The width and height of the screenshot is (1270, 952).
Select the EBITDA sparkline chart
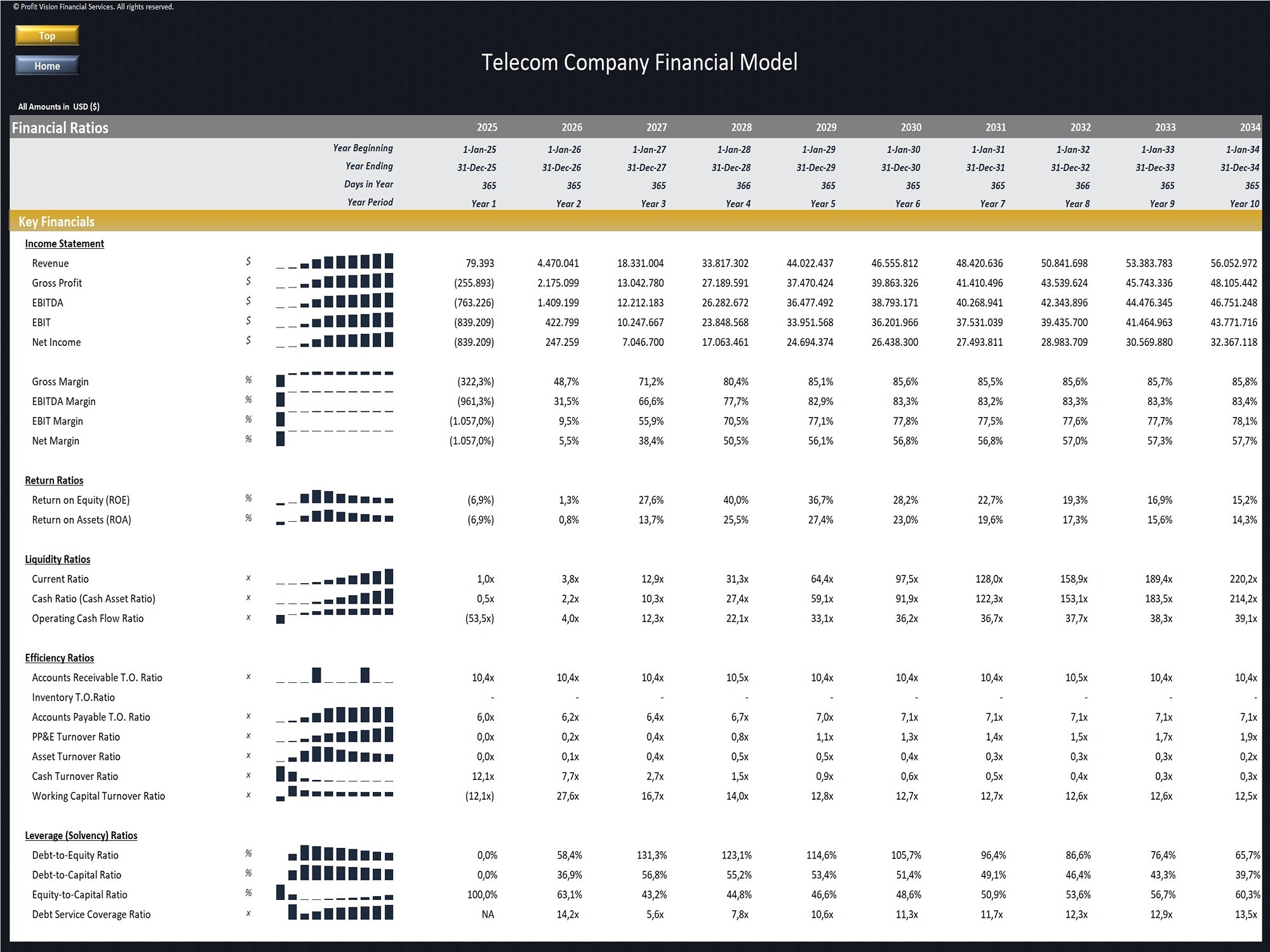(335, 303)
